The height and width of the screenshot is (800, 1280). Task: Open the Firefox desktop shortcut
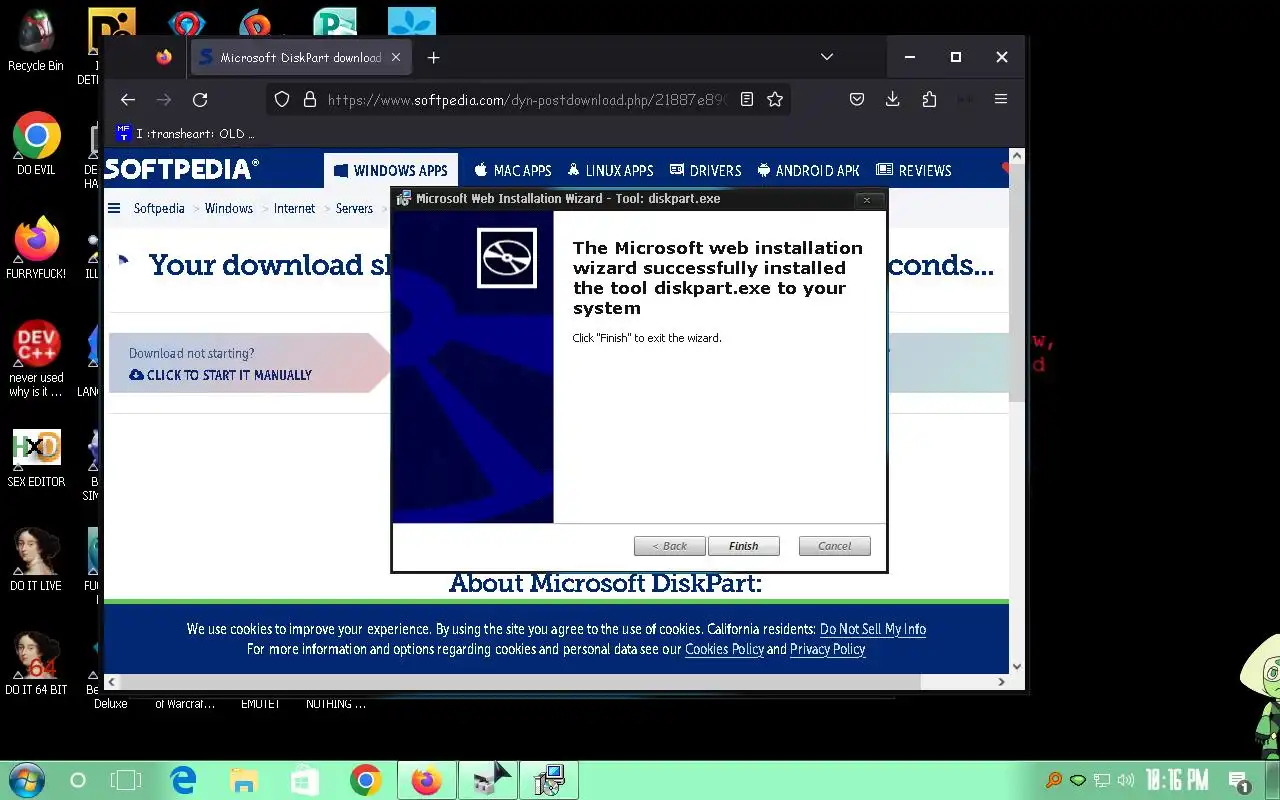36,248
